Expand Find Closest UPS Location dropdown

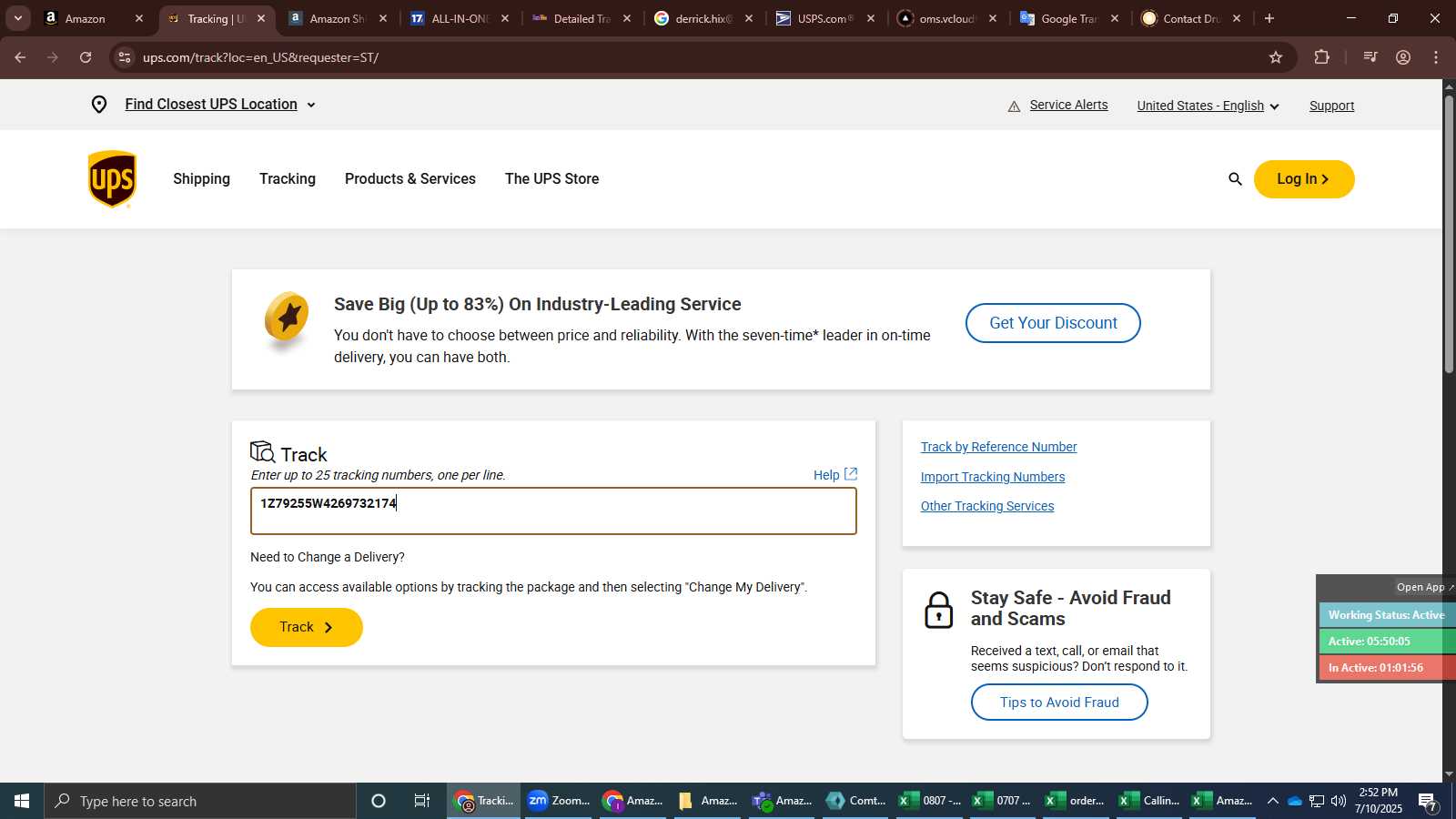[311, 105]
